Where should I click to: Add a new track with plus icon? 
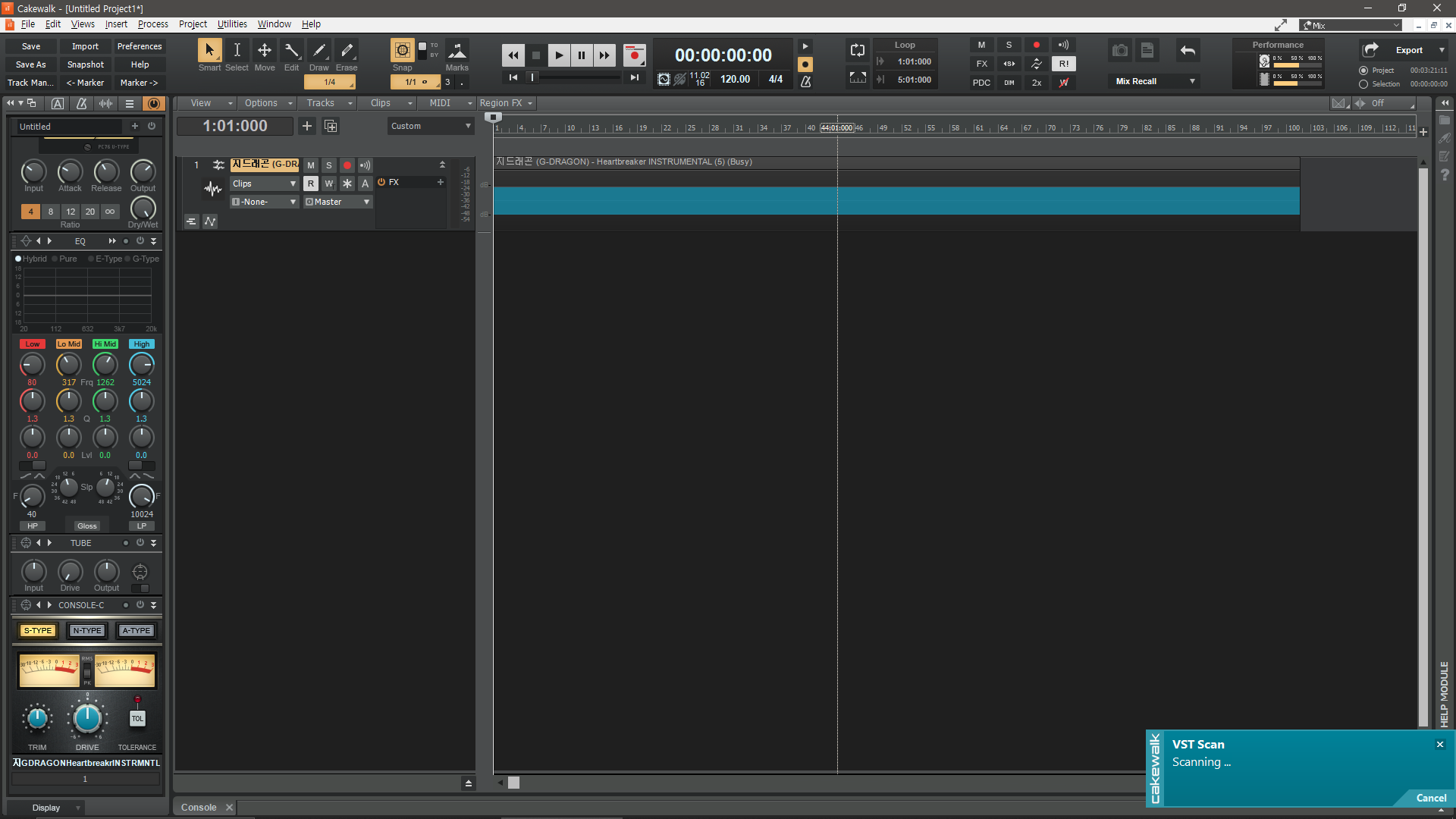click(x=307, y=126)
